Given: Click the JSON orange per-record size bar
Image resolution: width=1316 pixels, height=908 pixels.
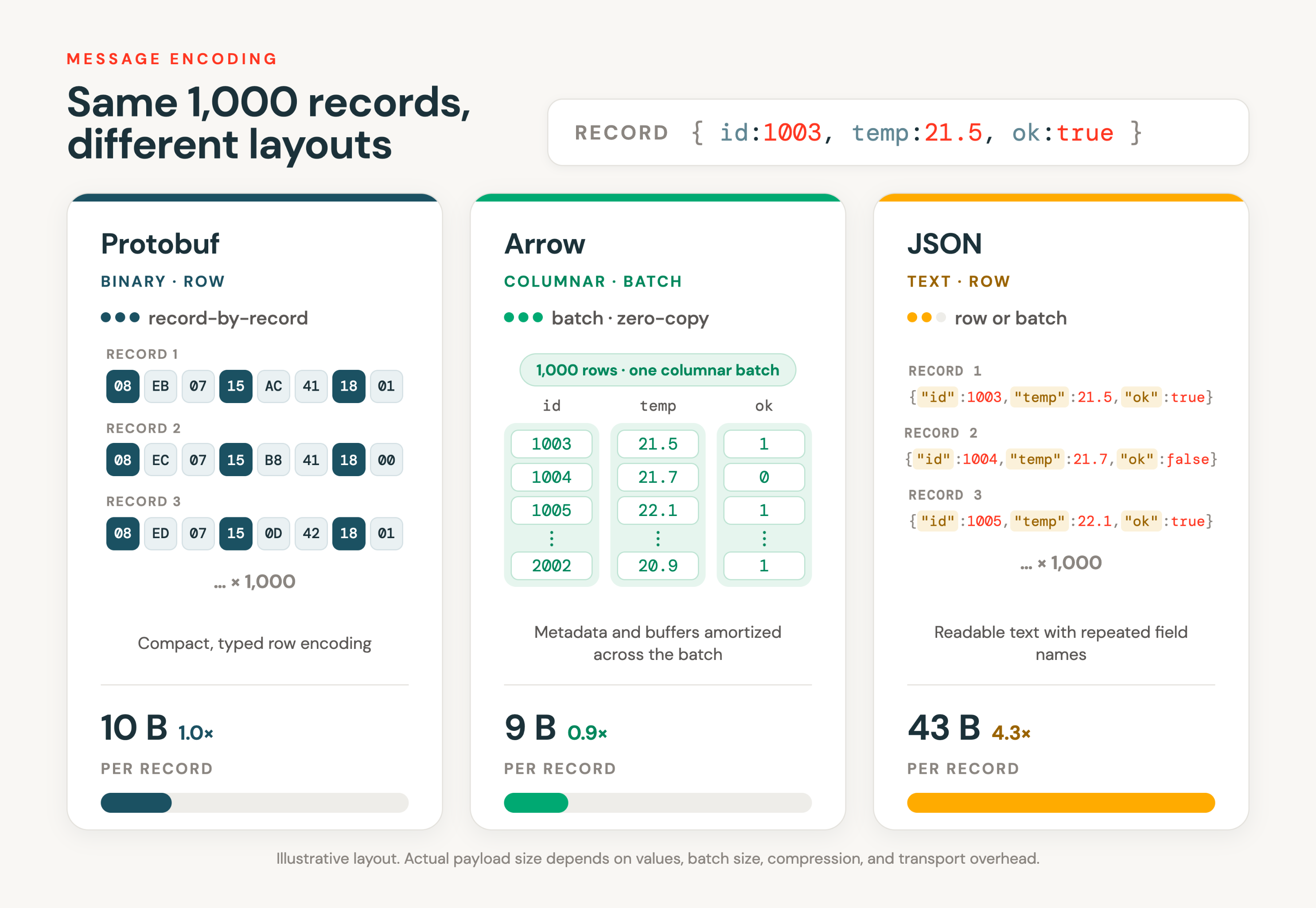Looking at the screenshot, I should click(1060, 802).
